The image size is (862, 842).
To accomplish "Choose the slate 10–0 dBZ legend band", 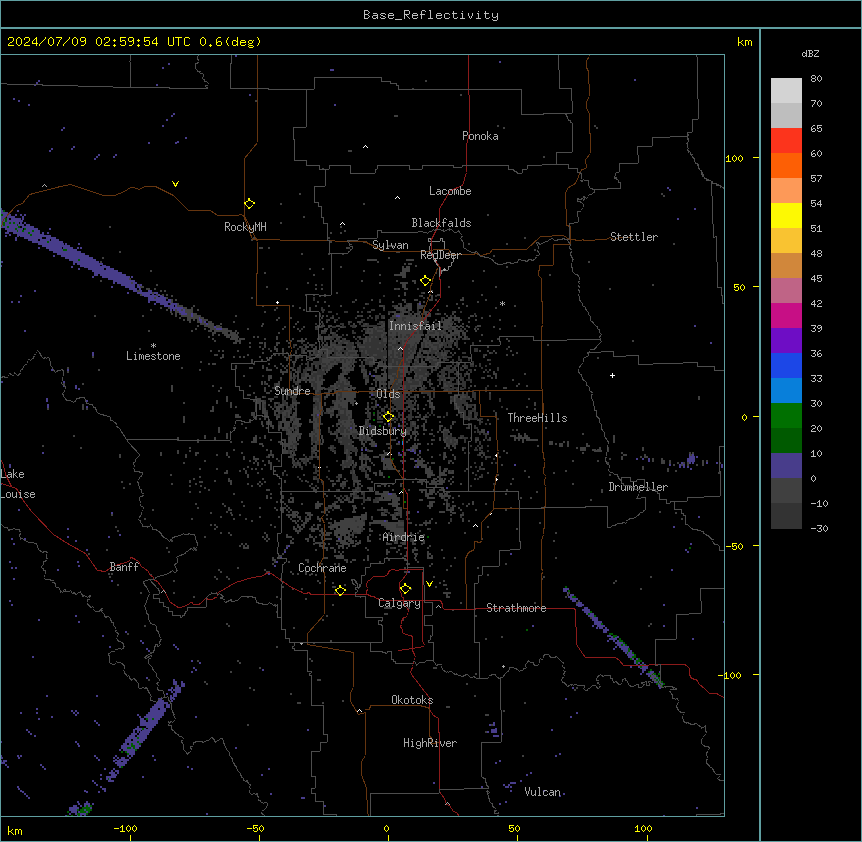I will [786, 466].
